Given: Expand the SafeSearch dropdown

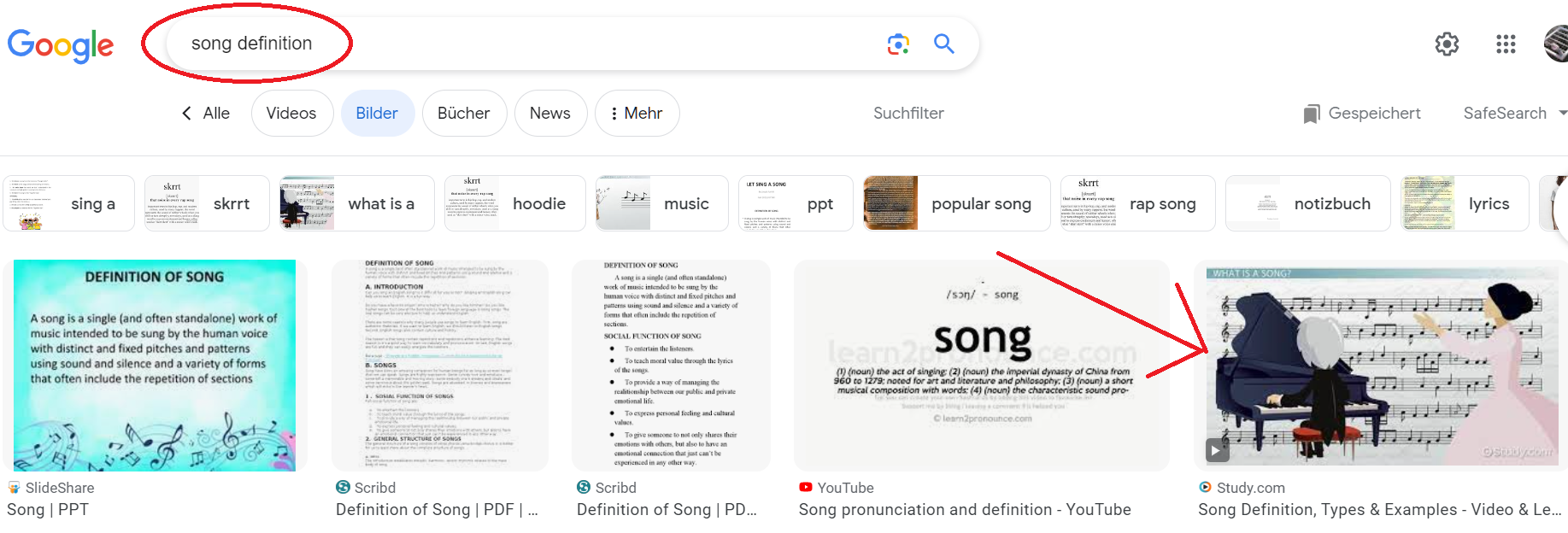Looking at the screenshot, I should pyautogui.click(x=1514, y=114).
